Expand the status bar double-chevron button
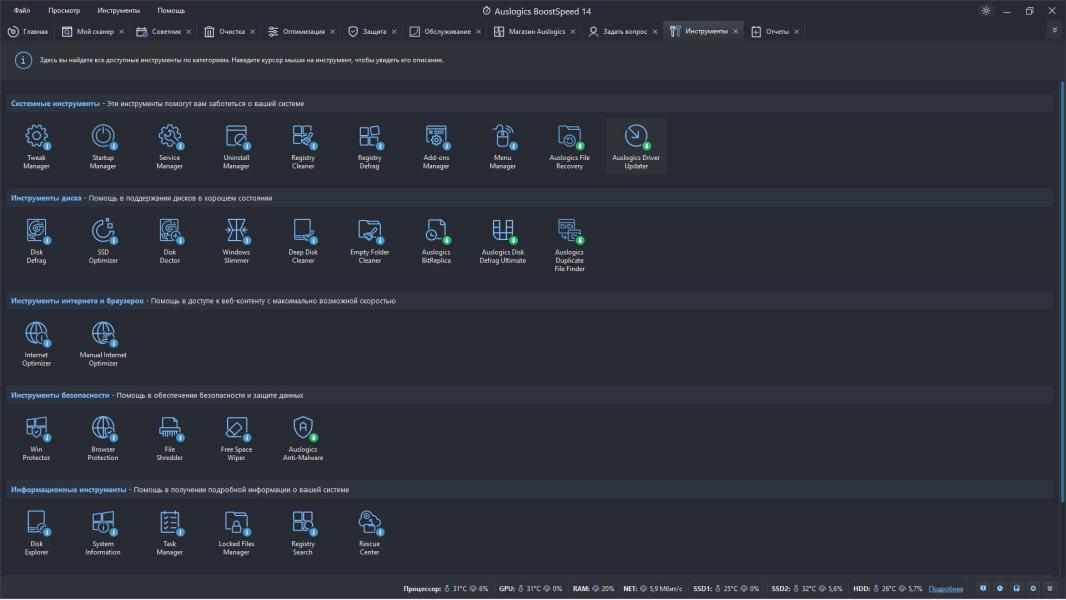Viewport: 1066px width, 600px height. point(1049,589)
